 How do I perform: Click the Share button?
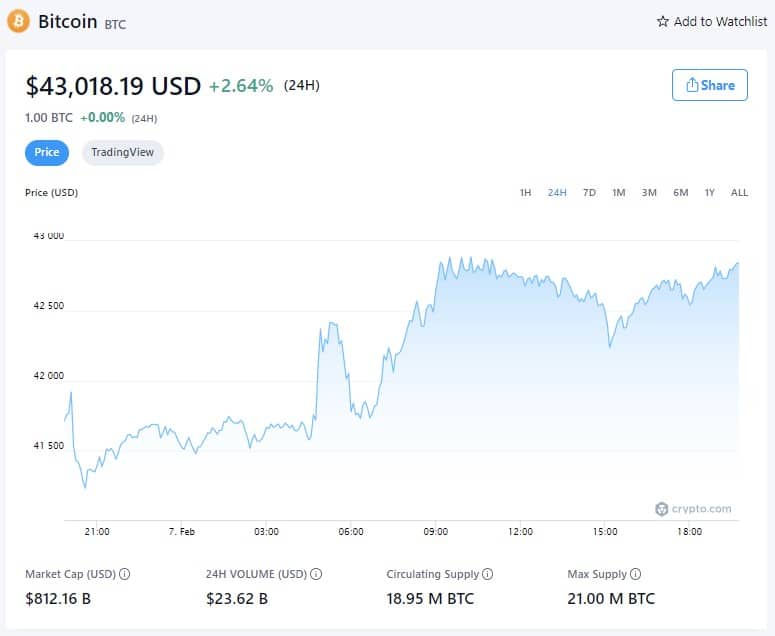tap(710, 85)
